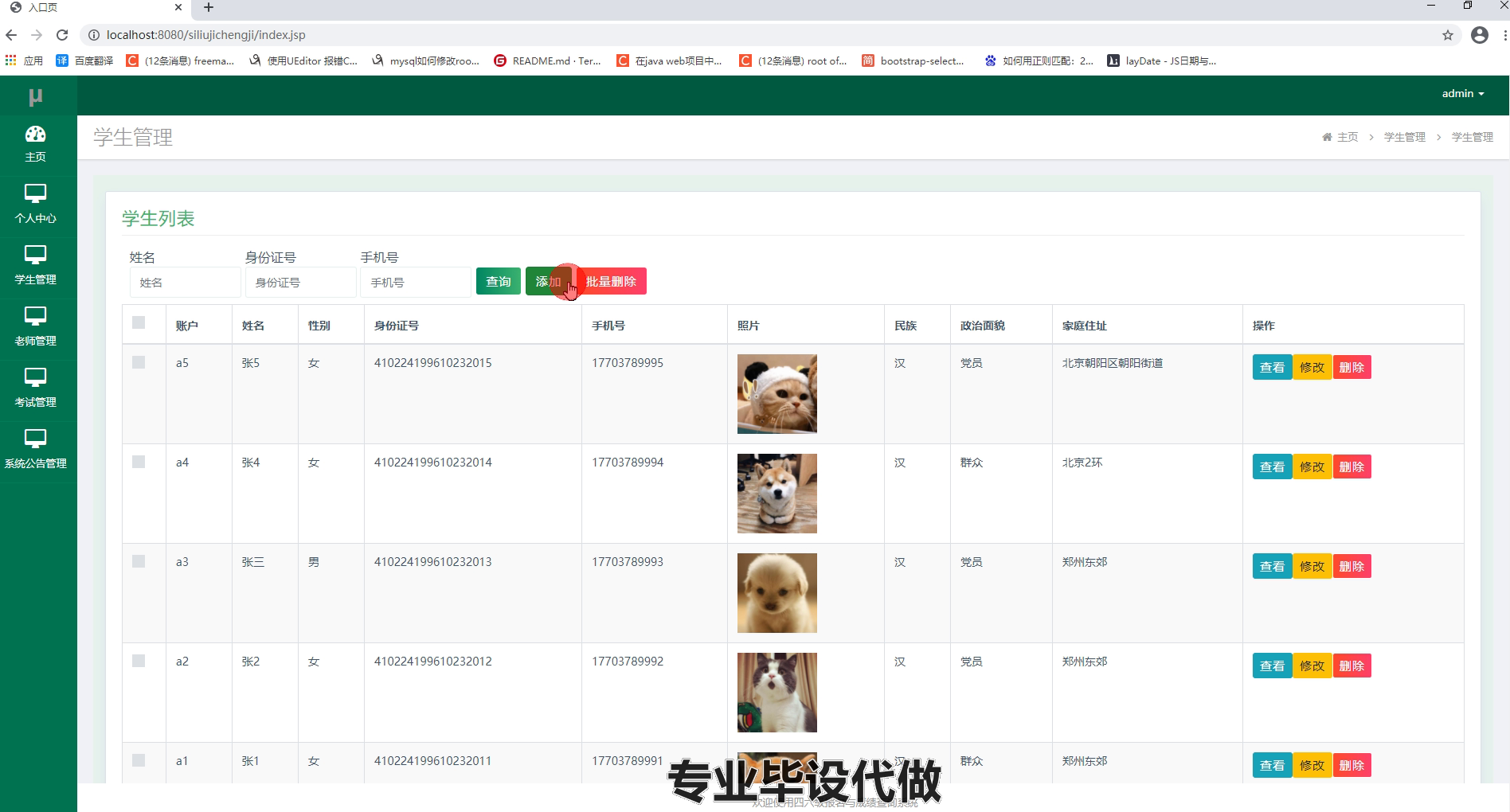The width and height of the screenshot is (1510, 812).
Task: Focus the 身份证号 search input field
Action: click(300, 282)
